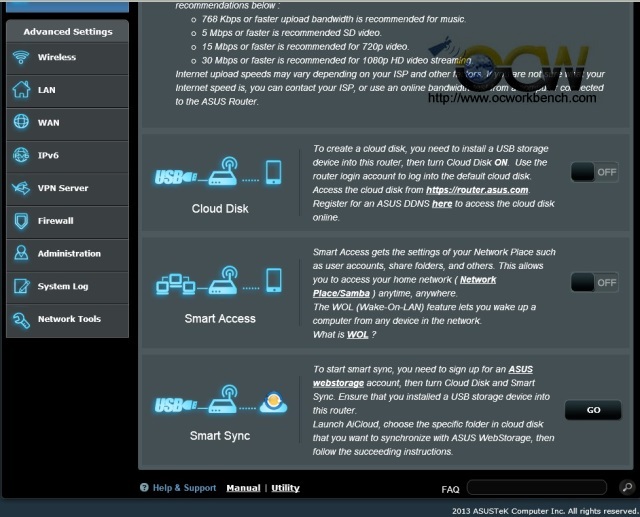Click the Wireless wifi icon
The image size is (640, 517).
[x=21, y=57]
